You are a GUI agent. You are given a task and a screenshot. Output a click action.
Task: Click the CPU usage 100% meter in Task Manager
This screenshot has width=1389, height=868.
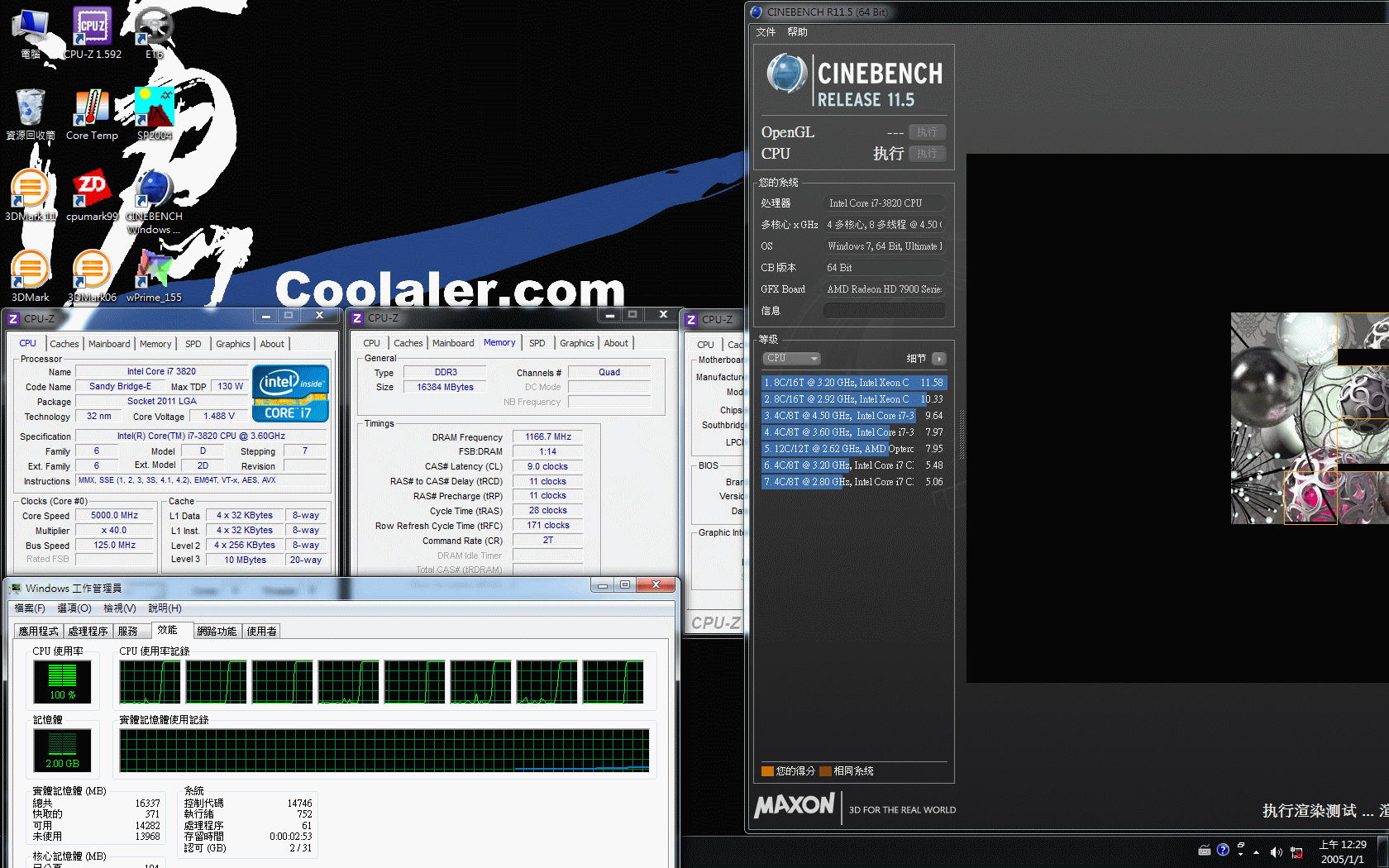[62, 681]
